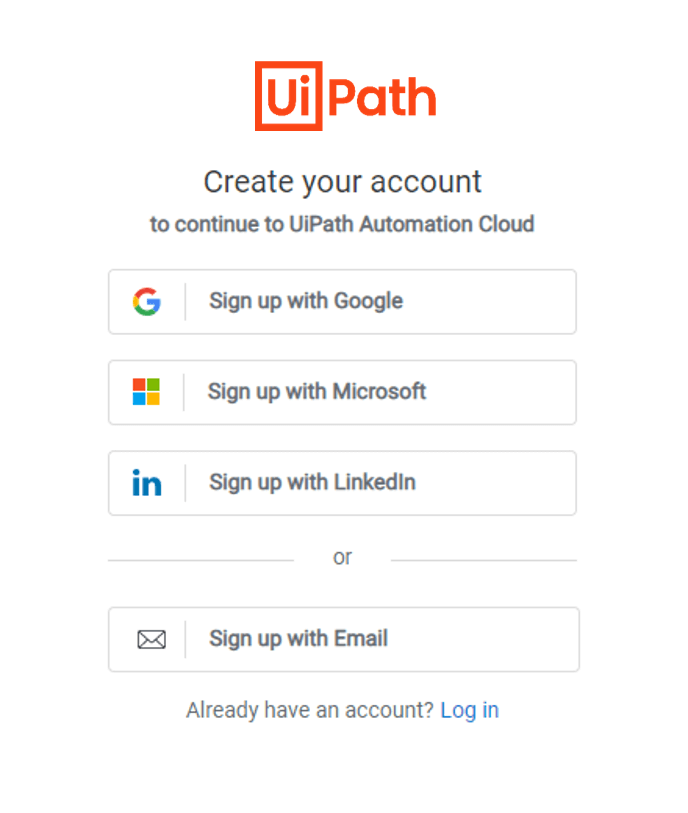Click the horizontal divider line right of "or"
The image size is (688, 813).
click(484, 560)
